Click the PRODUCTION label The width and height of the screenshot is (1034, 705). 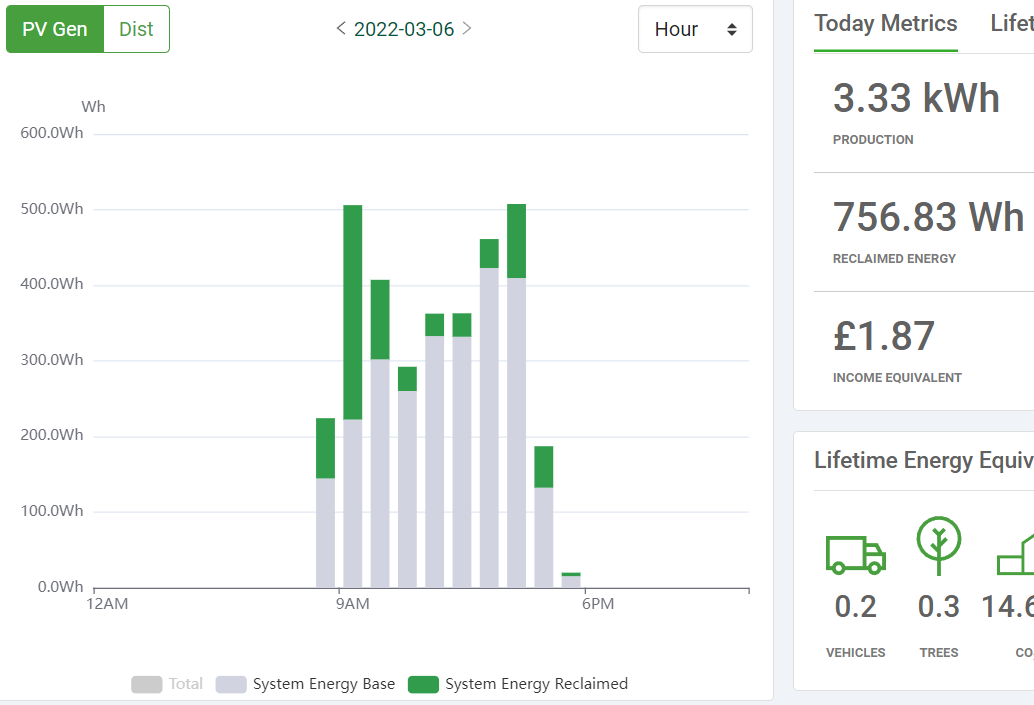coord(873,140)
